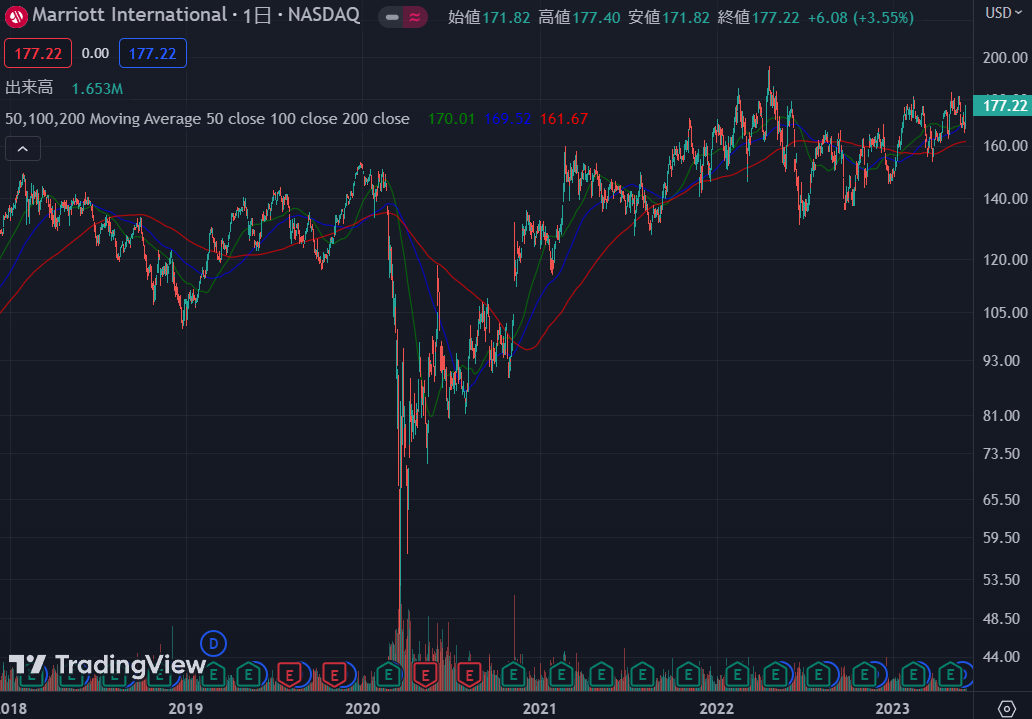Click the red 177.22 sell price button
The width and height of the screenshot is (1032, 719).
click(x=38, y=53)
